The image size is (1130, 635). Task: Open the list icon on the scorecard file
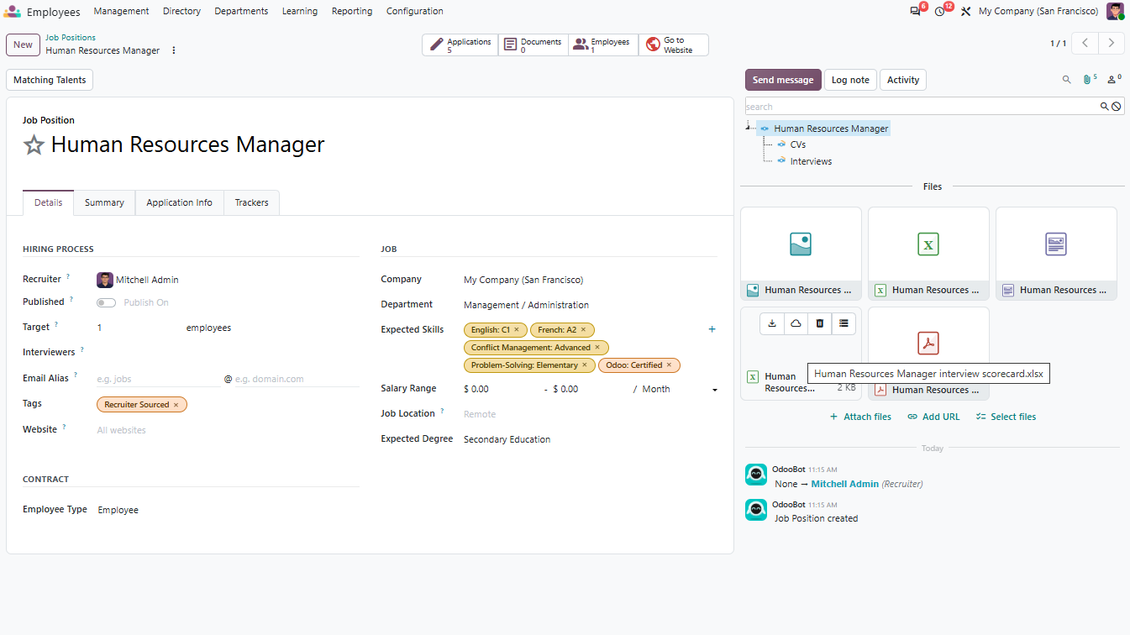(x=843, y=324)
